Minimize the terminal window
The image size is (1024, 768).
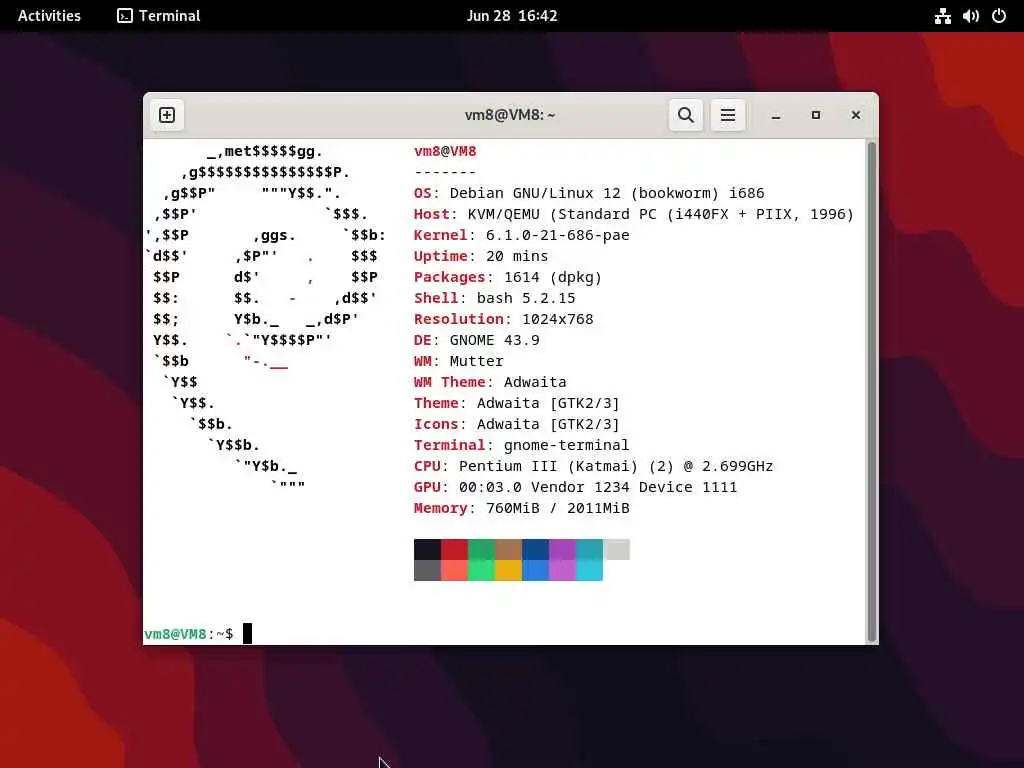pyautogui.click(x=776, y=116)
